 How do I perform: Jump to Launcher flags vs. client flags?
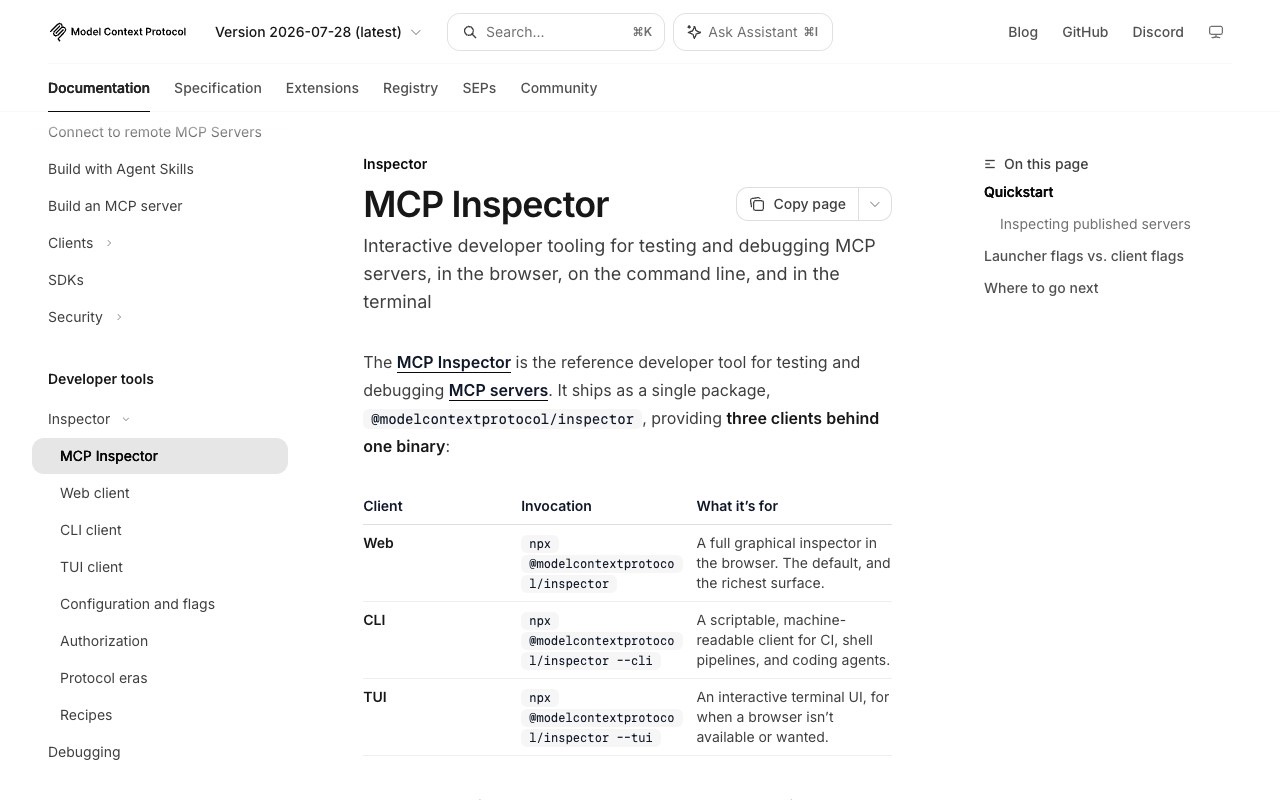pyautogui.click(x=1084, y=256)
